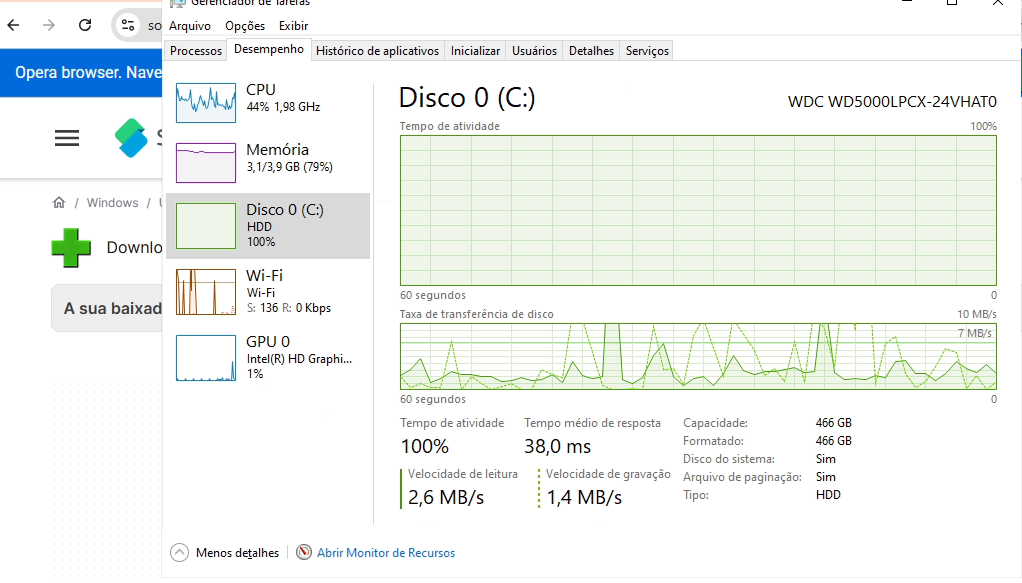The height and width of the screenshot is (583, 1022).
Task: Click the Resource Monitor icon
Action: point(304,552)
